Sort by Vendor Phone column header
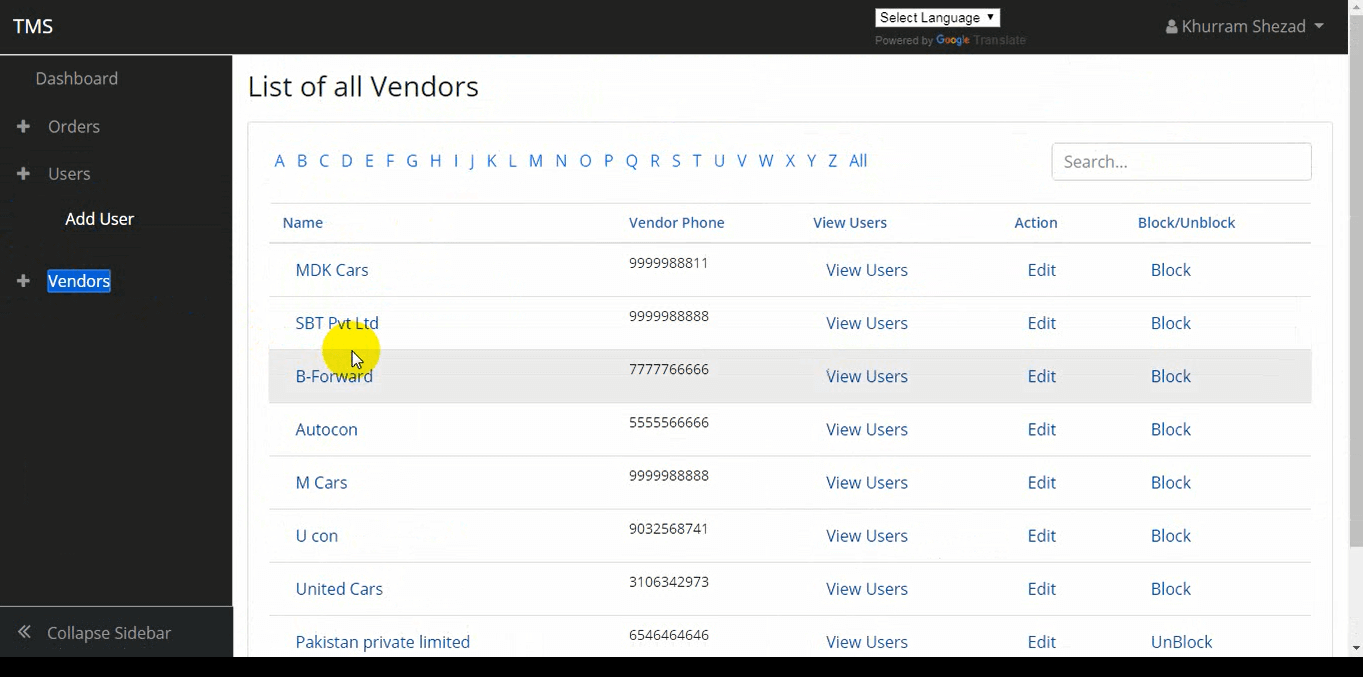Viewport: 1363px width, 677px height. [677, 222]
